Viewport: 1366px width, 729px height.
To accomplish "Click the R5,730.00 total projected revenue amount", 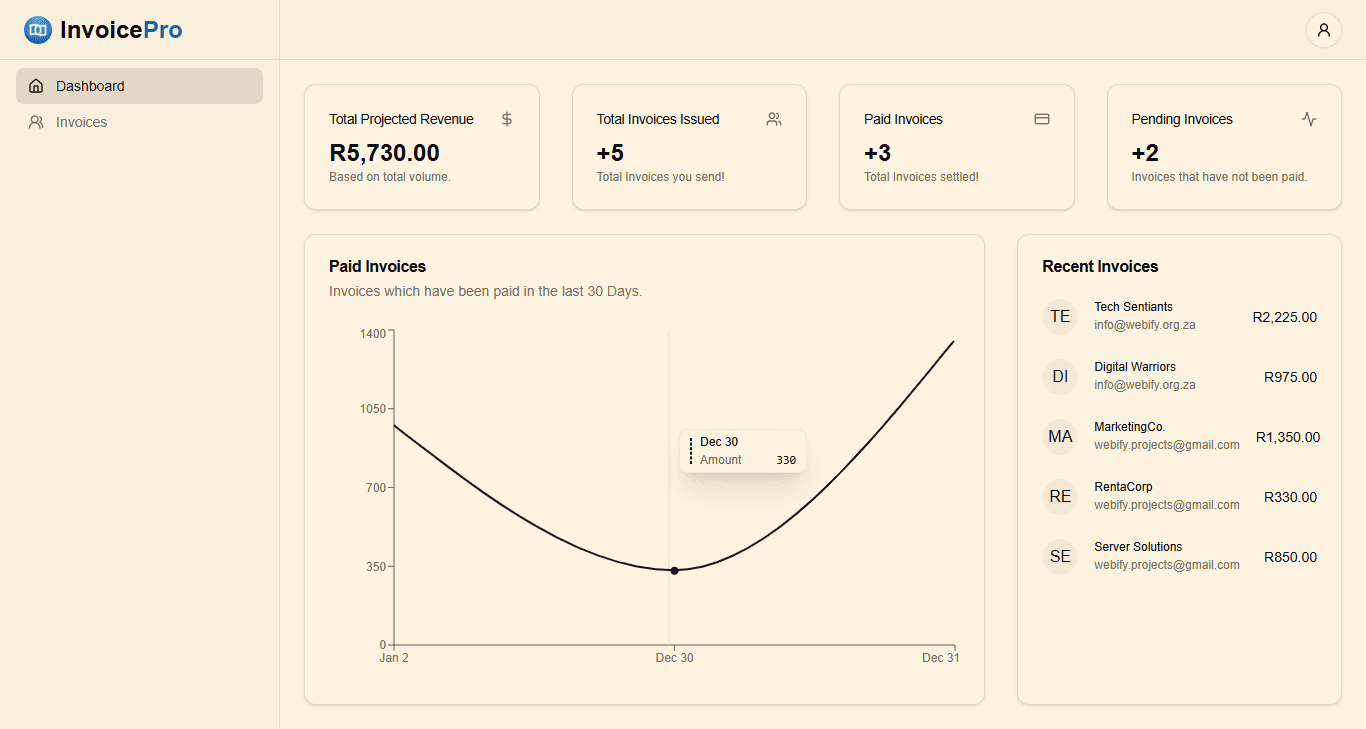I will (384, 153).
